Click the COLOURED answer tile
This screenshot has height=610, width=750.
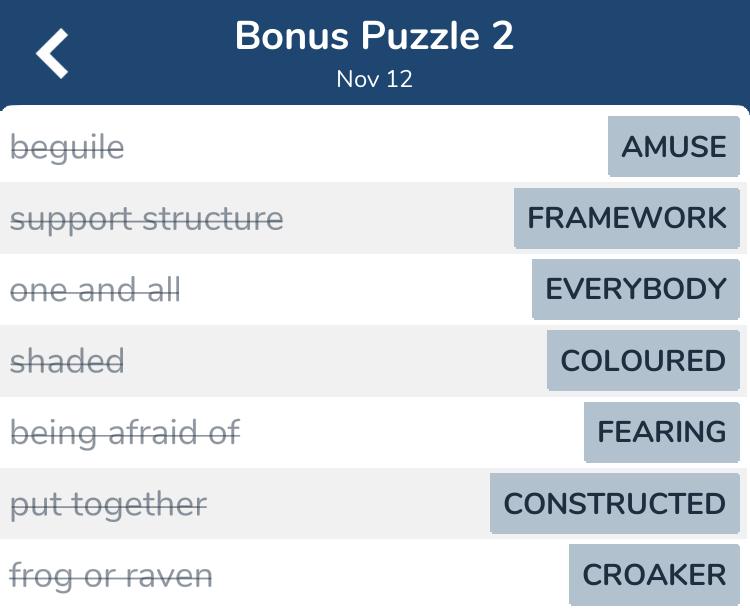coord(643,361)
